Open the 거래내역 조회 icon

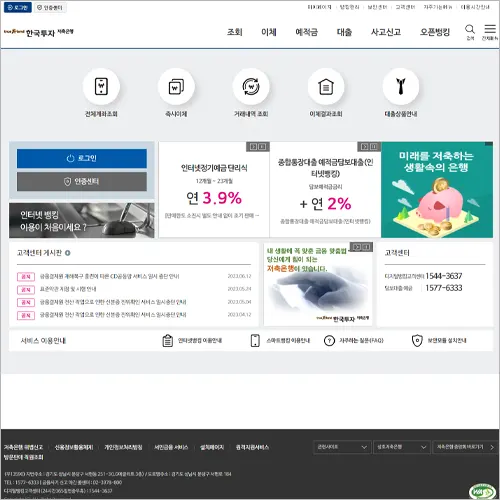251,87
